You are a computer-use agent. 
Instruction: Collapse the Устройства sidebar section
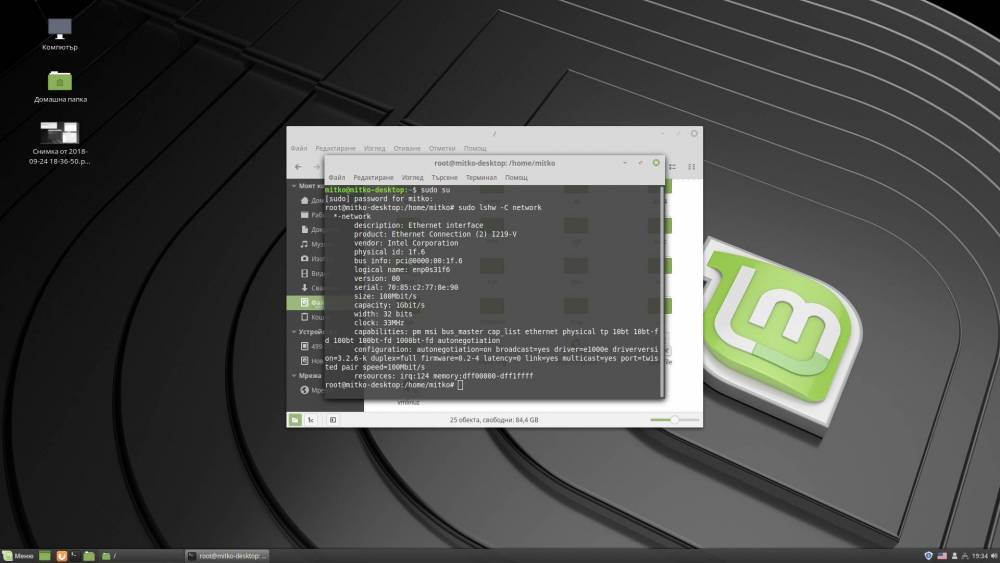pos(294,332)
